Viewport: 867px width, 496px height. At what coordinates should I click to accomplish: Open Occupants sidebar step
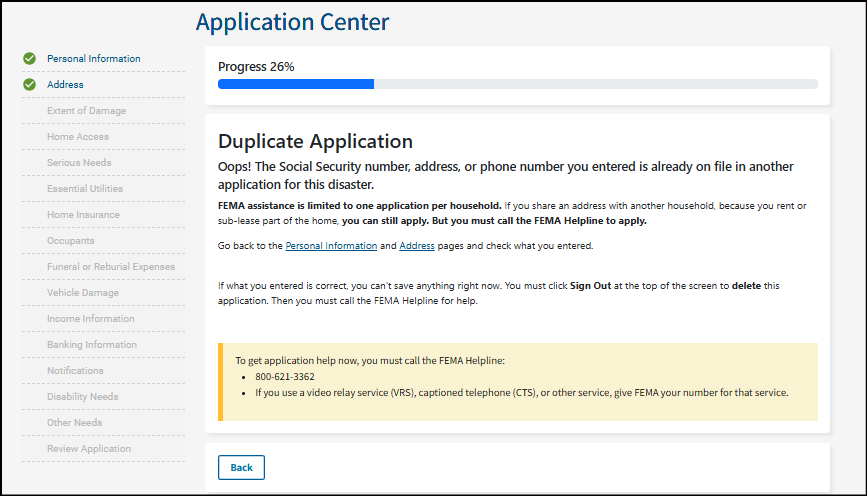[71, 241]
